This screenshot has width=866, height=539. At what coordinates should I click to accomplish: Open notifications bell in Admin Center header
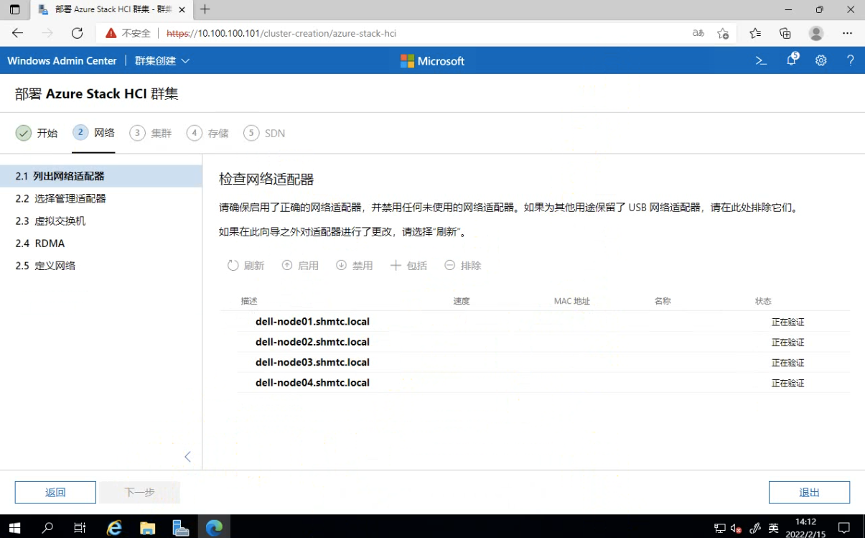coord(792,60)
